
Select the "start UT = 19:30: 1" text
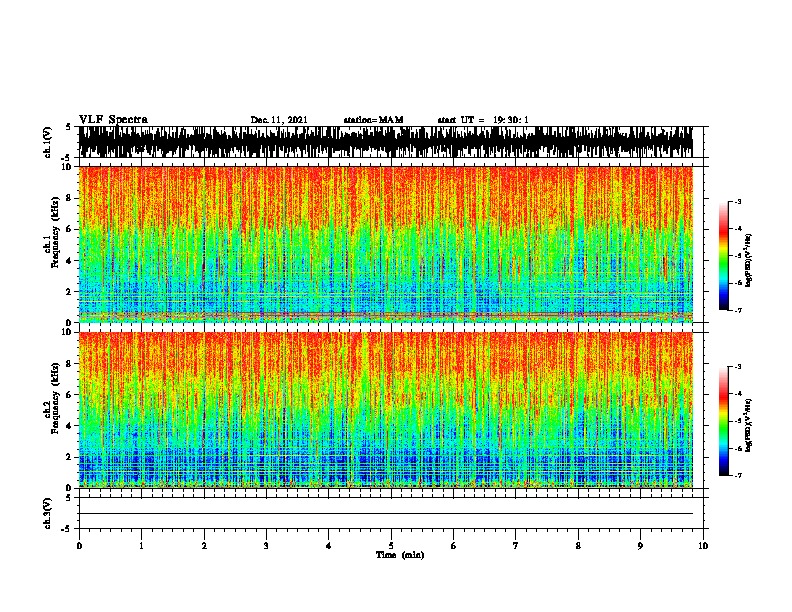(483, 120)
